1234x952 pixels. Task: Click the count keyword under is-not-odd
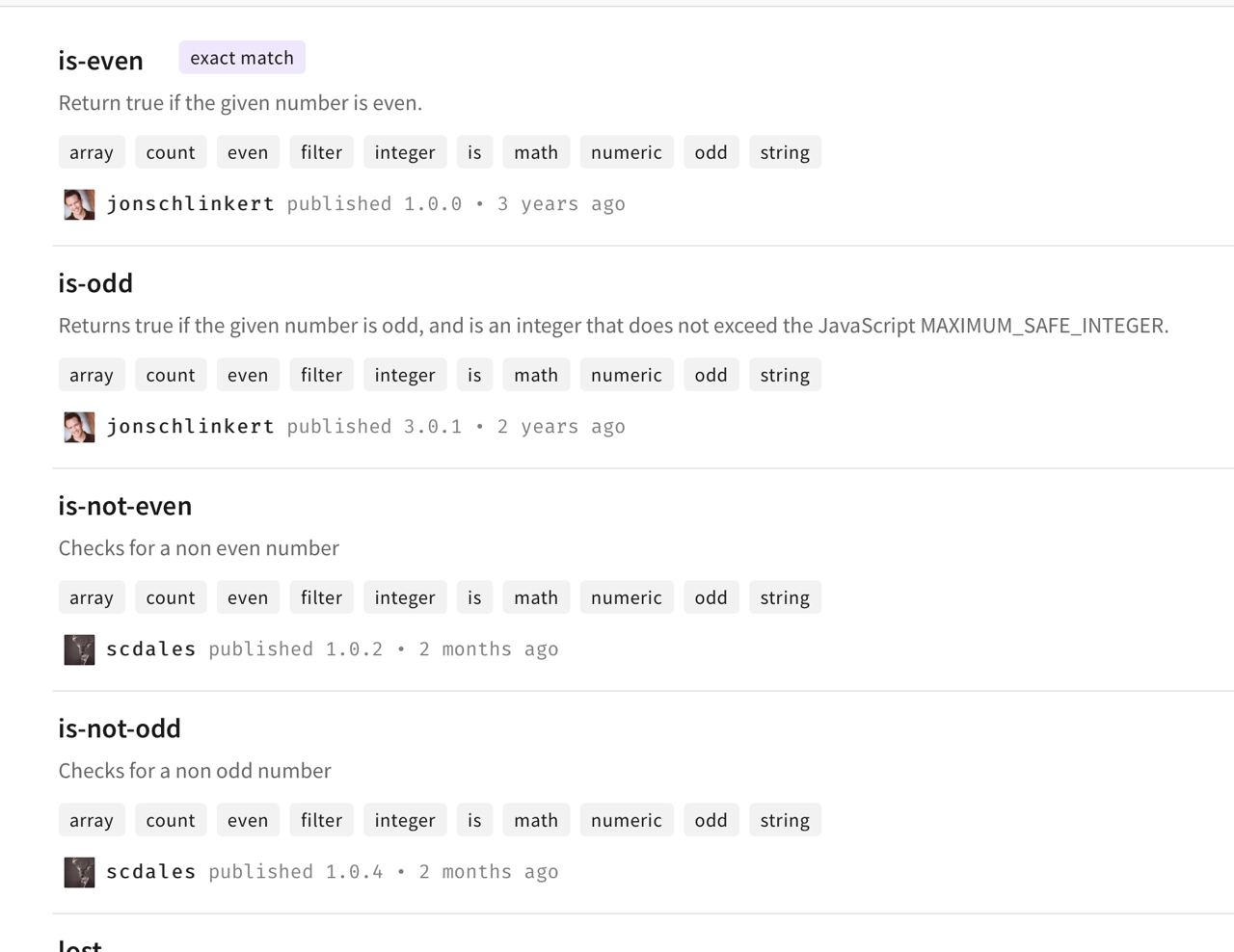point(171,820)
